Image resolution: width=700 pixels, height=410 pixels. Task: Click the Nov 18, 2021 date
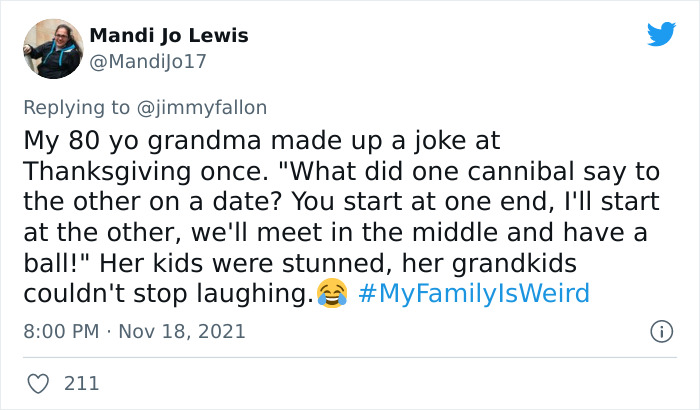tap(181, 331)
